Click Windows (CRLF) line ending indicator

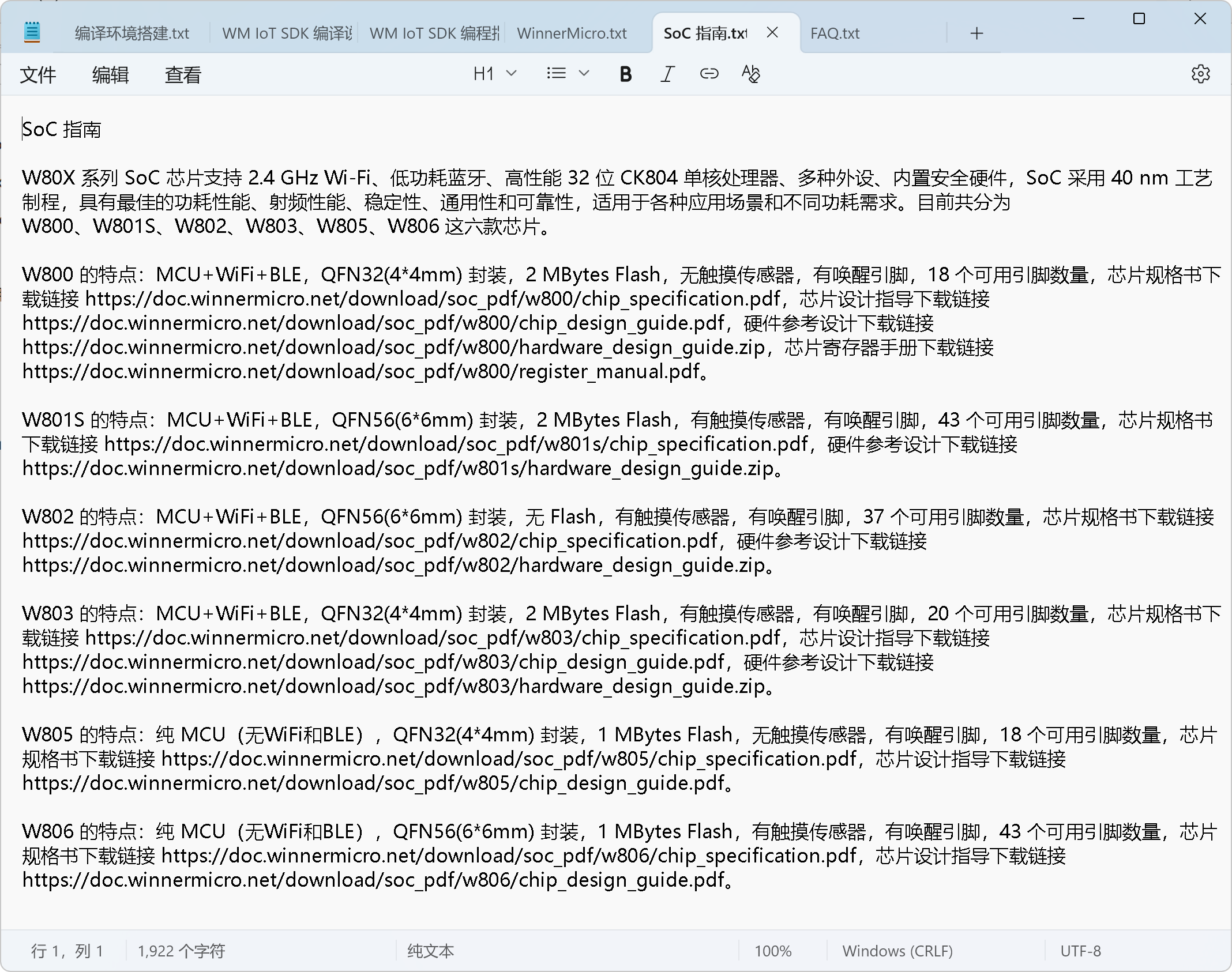pos(897,951)
